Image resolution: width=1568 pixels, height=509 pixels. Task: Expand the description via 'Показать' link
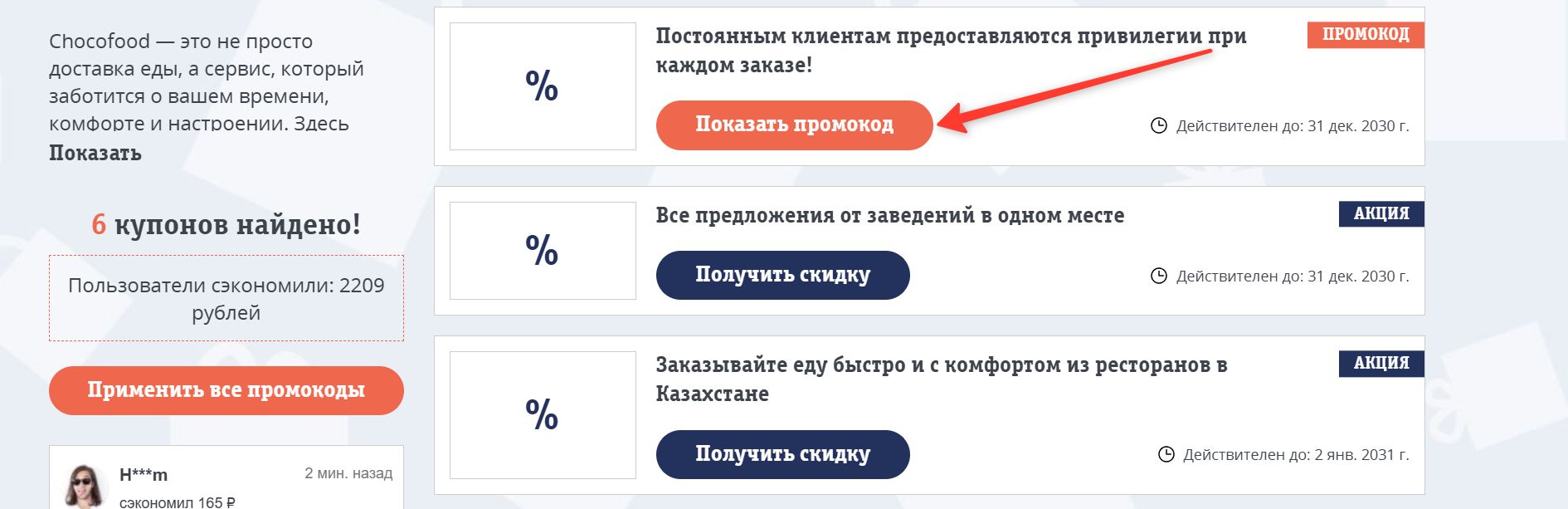pos(95,154)
